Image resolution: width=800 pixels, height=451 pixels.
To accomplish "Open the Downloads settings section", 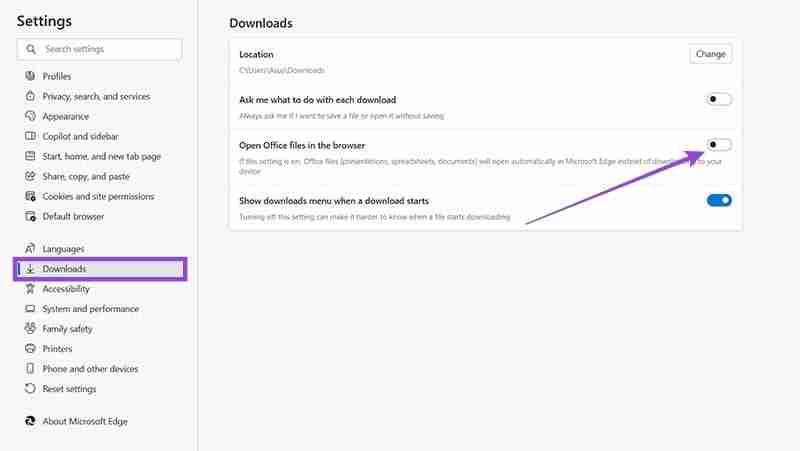I will point(100,269).
